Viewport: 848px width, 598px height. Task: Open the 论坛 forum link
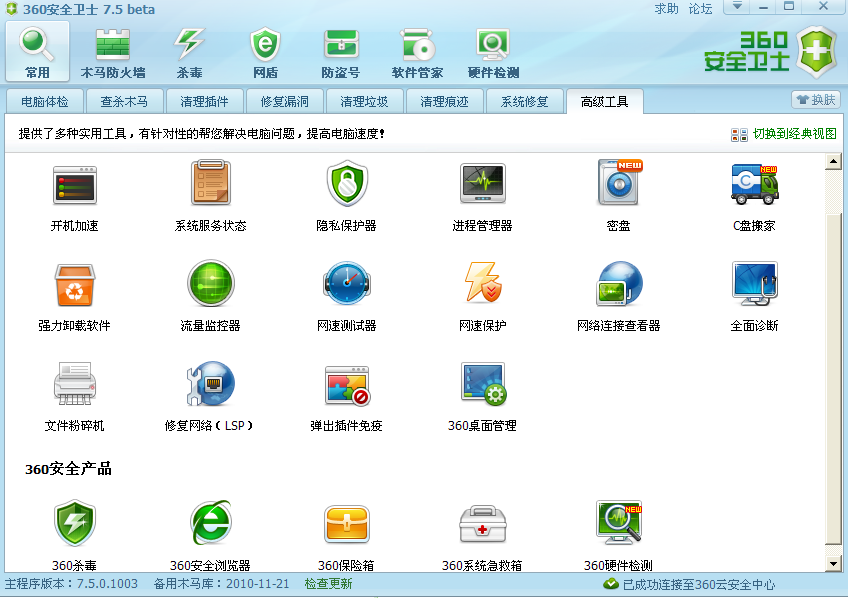700,9
